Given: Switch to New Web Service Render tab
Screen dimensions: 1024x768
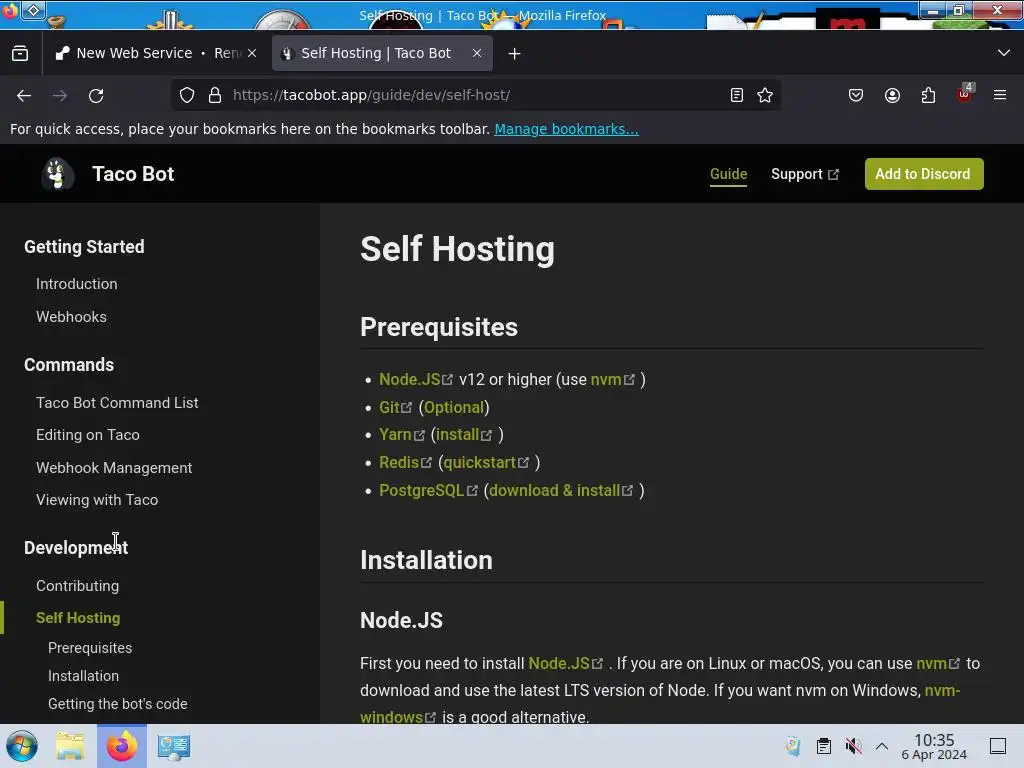Looking at the screenshot, I should point(155,54).
